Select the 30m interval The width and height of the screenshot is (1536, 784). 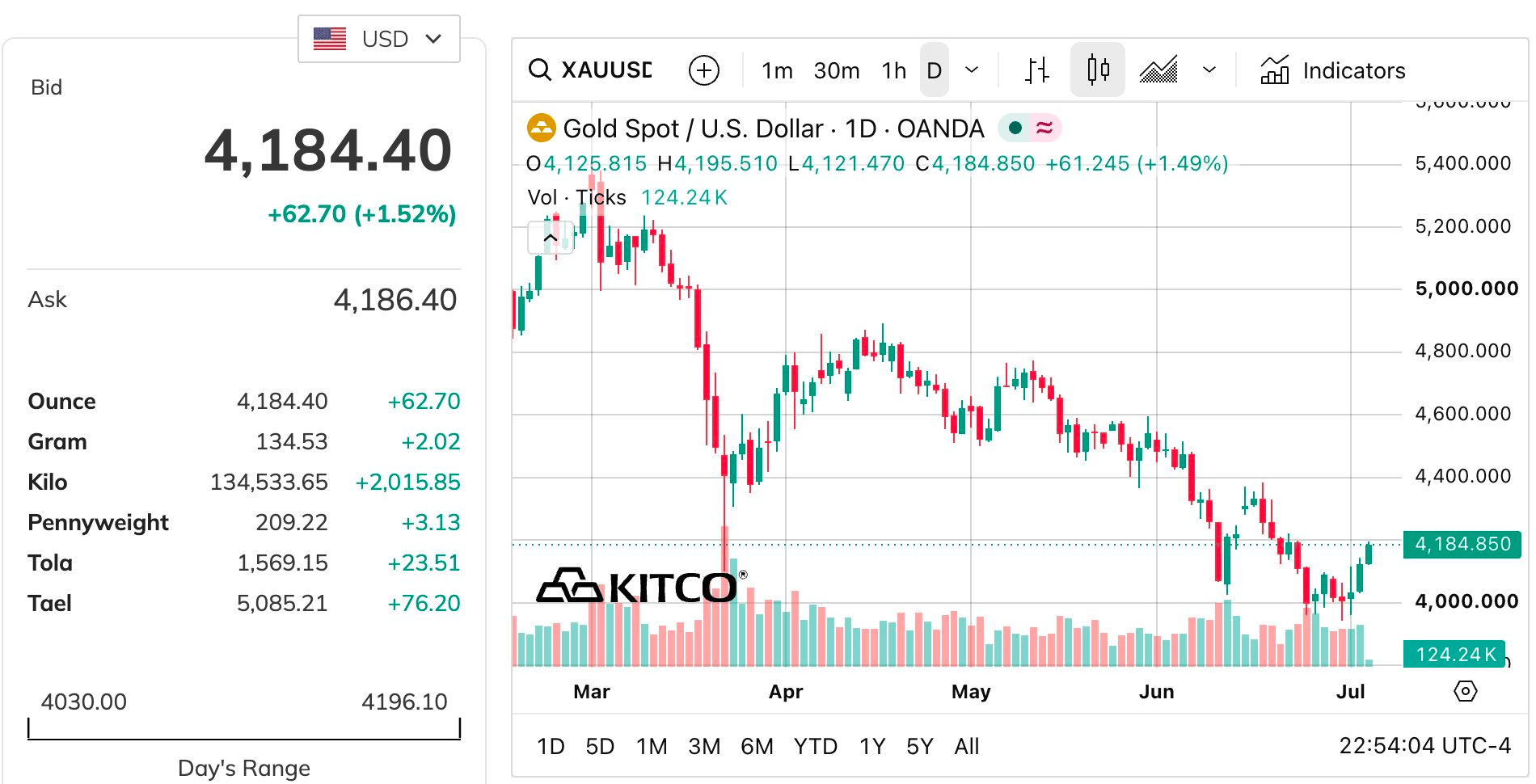pyautogui.click(x=837, y=70)
